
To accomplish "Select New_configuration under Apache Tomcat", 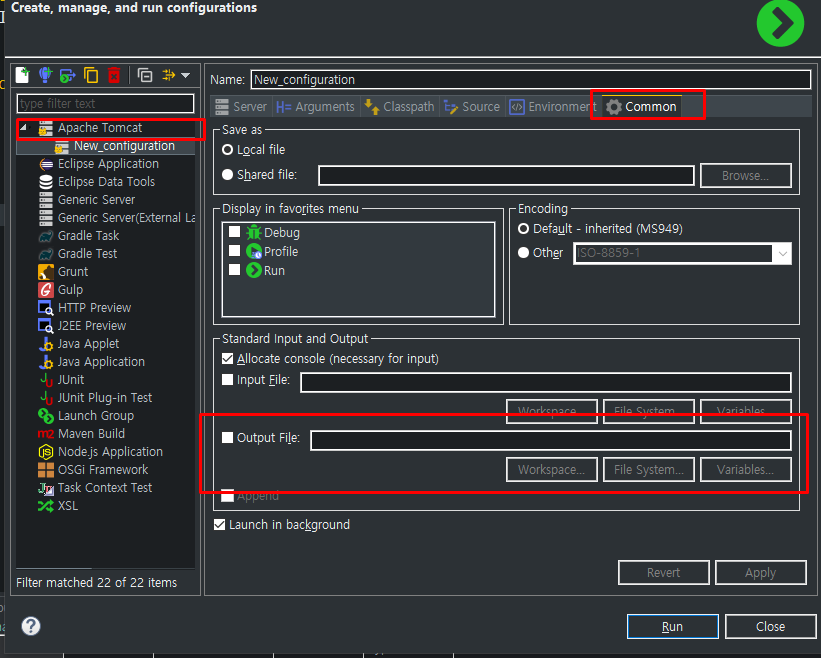I will 124,146.
